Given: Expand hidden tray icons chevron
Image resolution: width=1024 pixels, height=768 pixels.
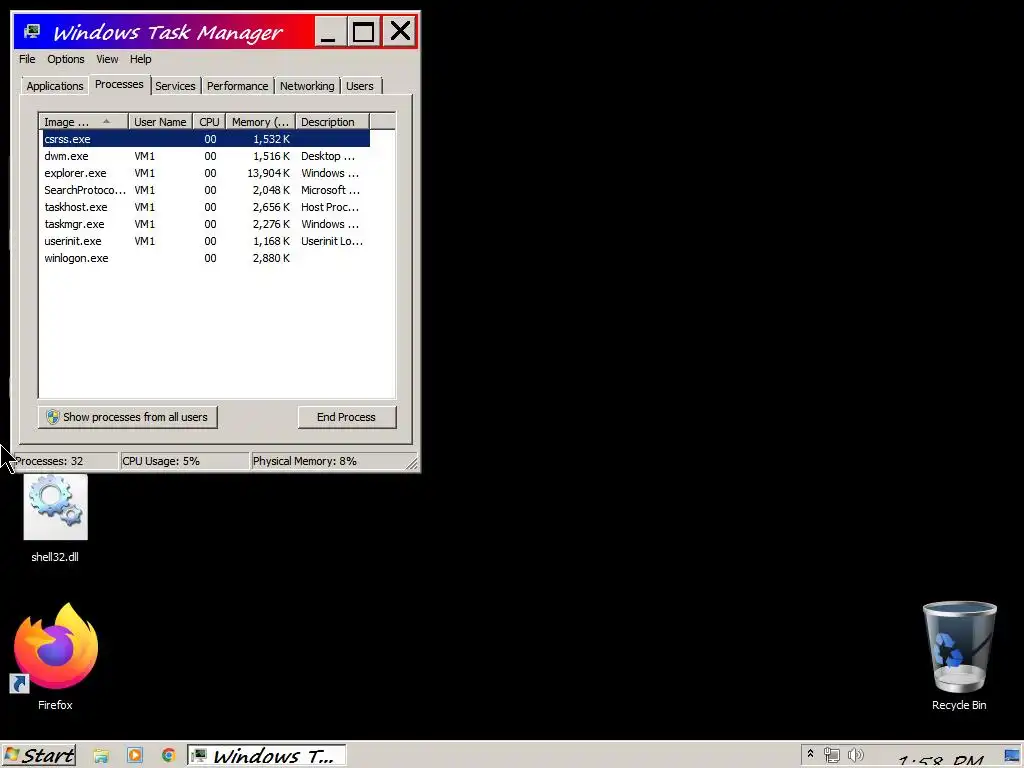Looking at the screenshot, I should pos(810,754).
